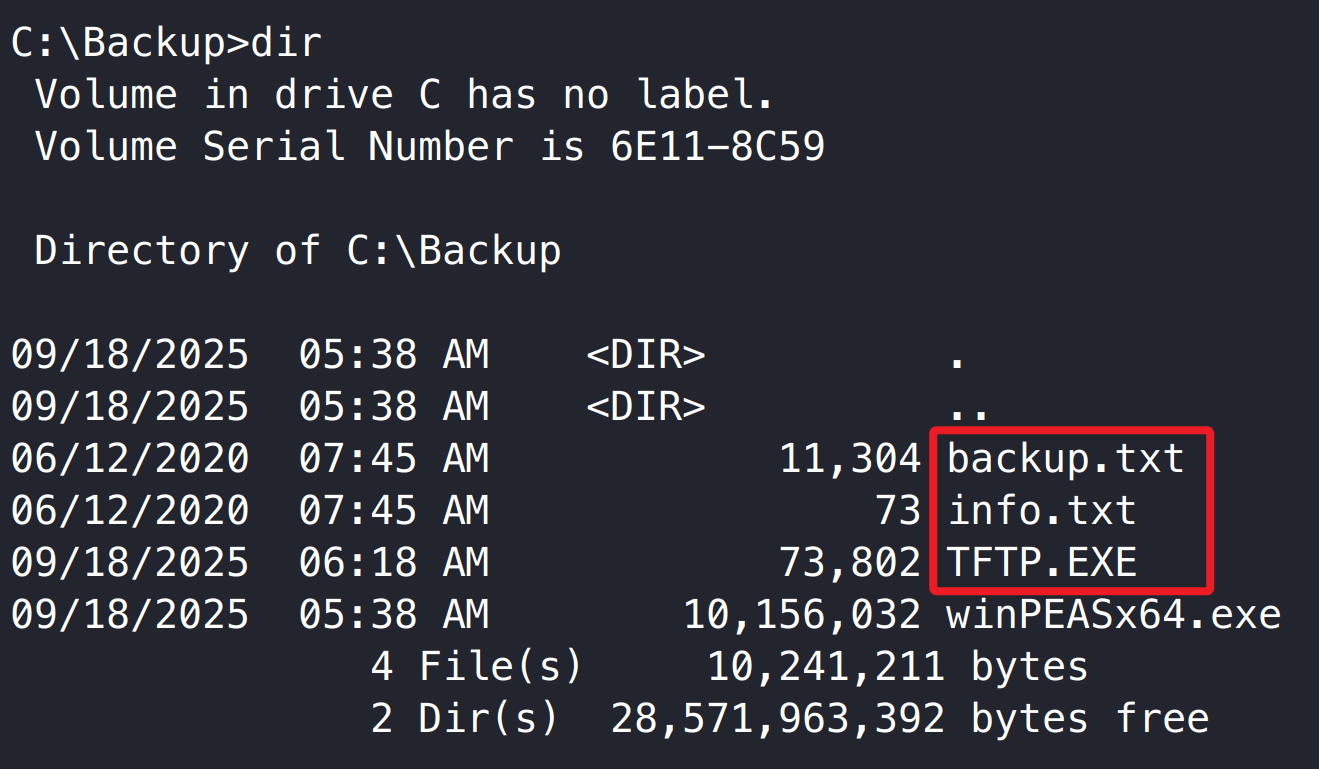The image size is (1319, 769).
Task: Click the 06:18 AM timestamp for TFTP.EXE
Action: [393, 563]
